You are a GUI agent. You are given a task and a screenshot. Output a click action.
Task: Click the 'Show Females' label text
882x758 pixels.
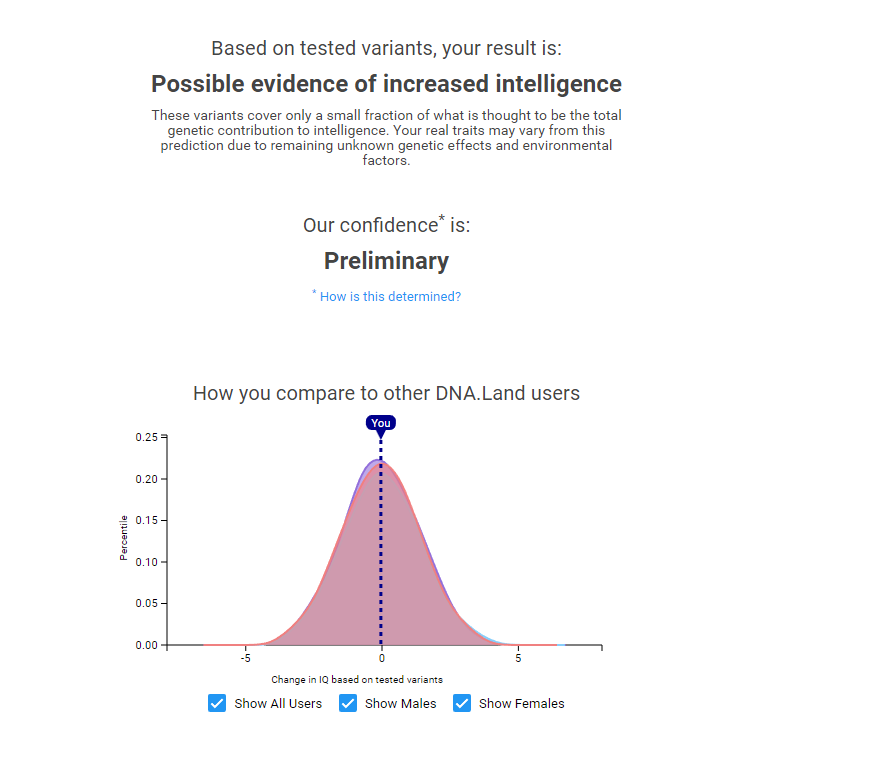tap(521, 703)
